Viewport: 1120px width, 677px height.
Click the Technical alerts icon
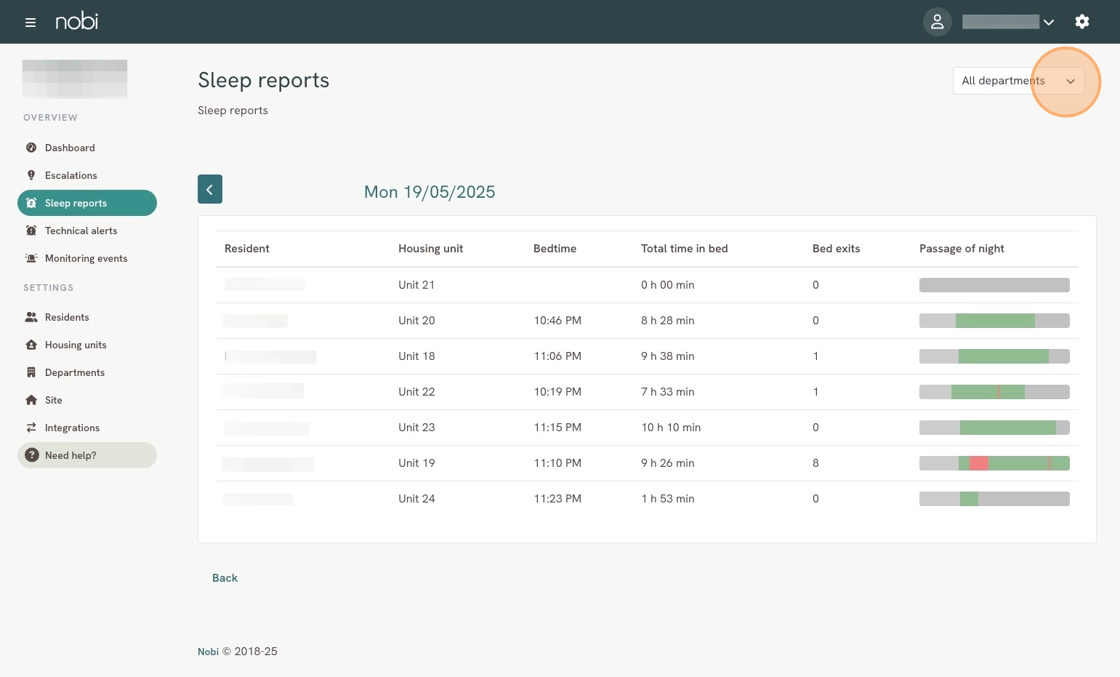pos(31,231)
